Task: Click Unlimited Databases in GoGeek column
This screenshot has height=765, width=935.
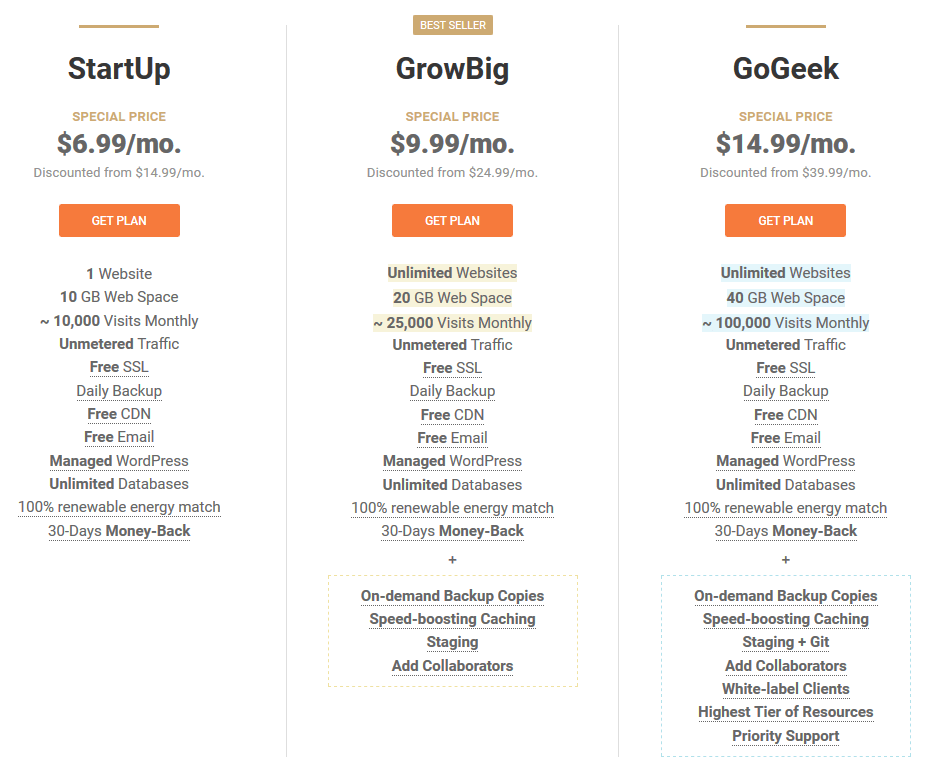Action: [x=785, y=485]
